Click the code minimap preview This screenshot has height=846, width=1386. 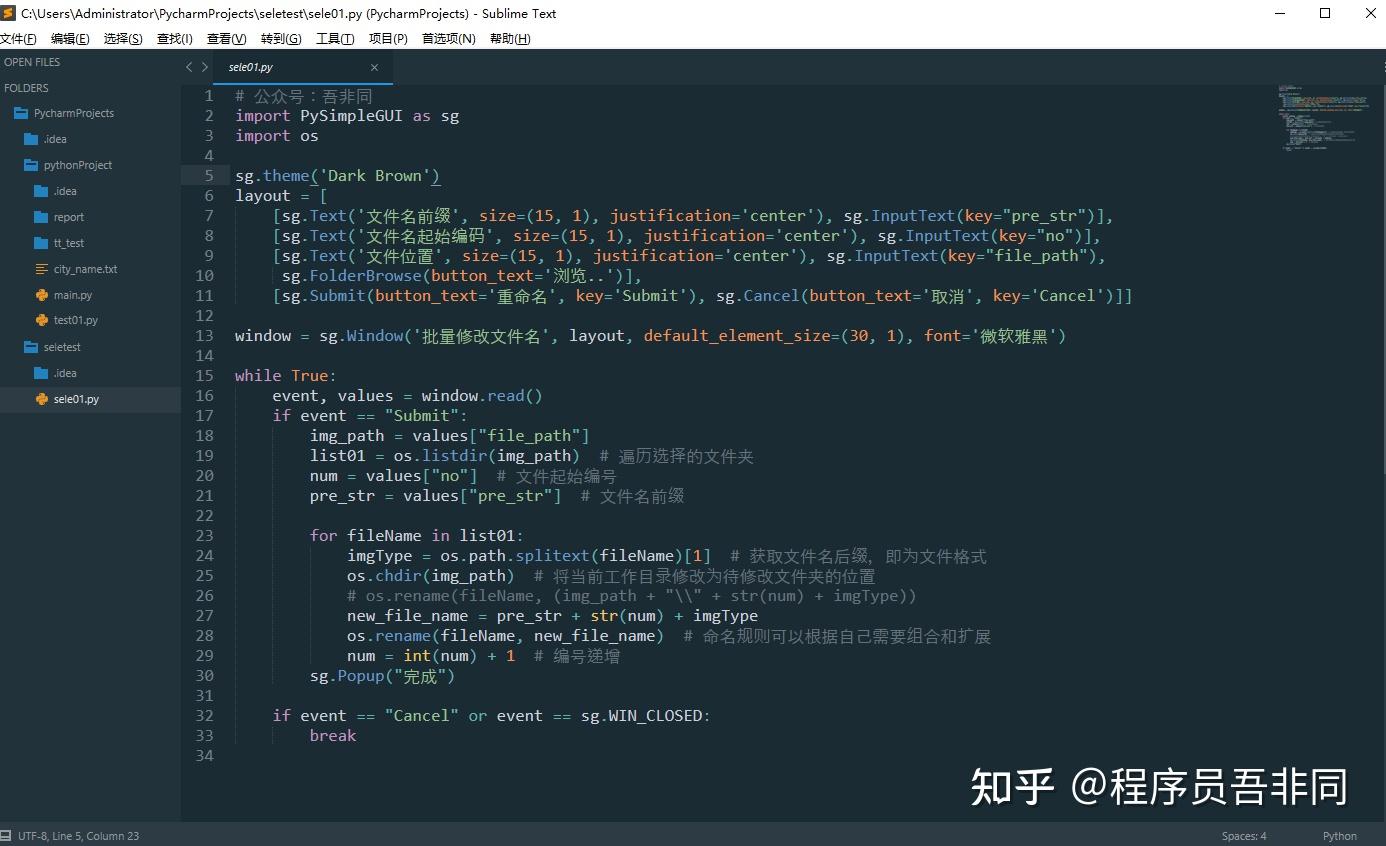point(1322,115)
